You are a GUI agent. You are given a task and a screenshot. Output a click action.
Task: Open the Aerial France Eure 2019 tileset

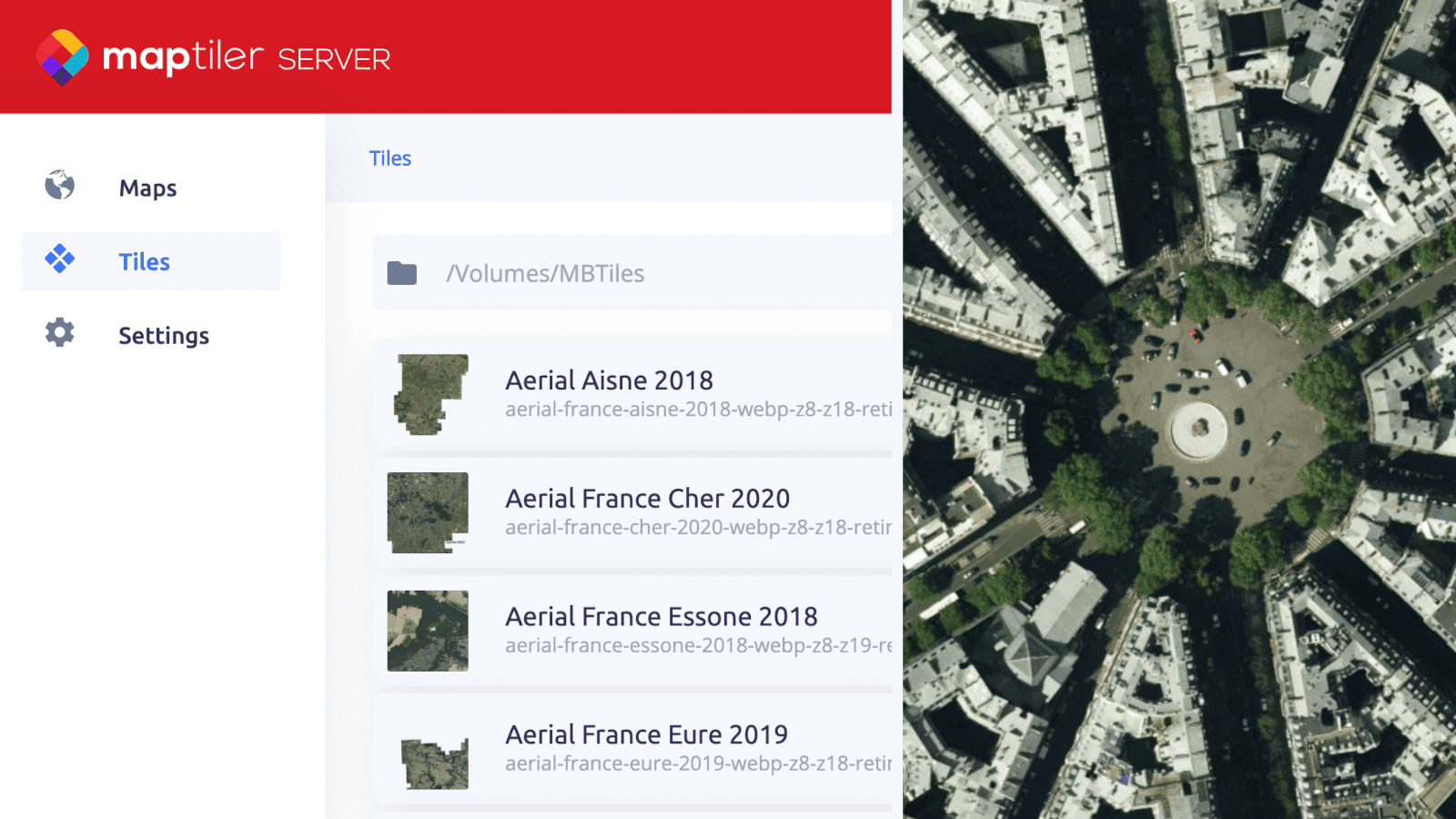(x=647, y=734)
